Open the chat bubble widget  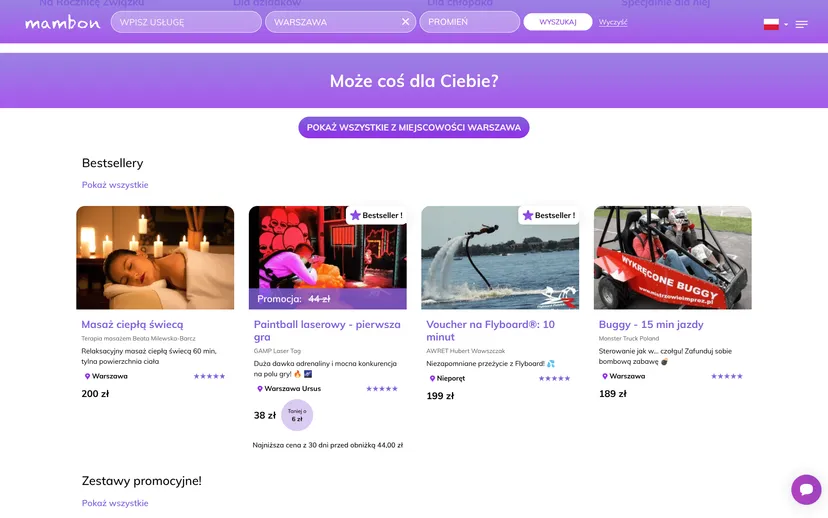[x=806, y=489]
